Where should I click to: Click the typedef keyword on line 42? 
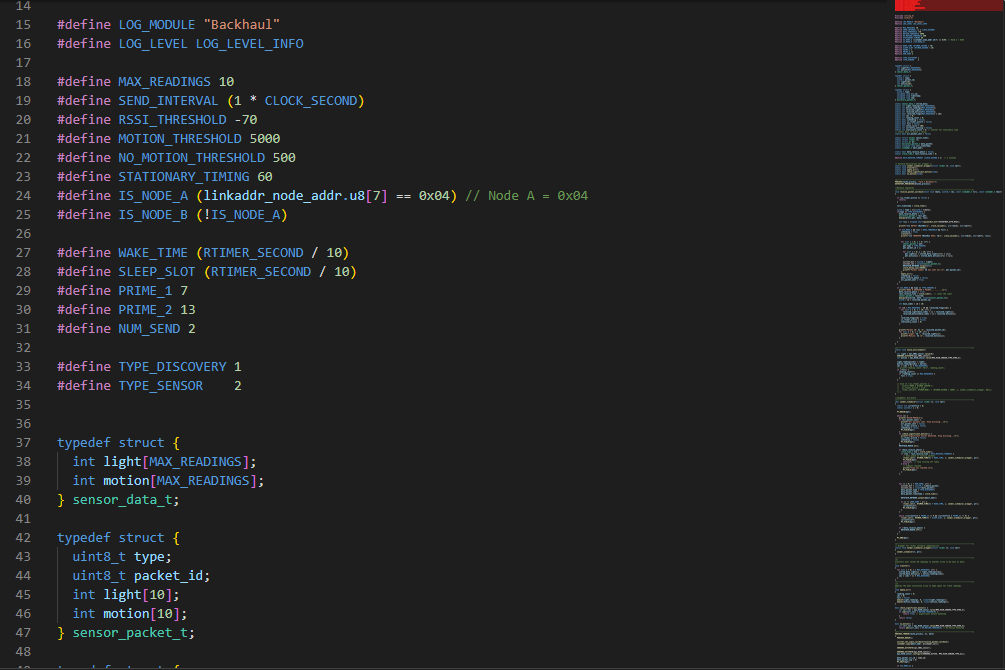tap(84, 537)
